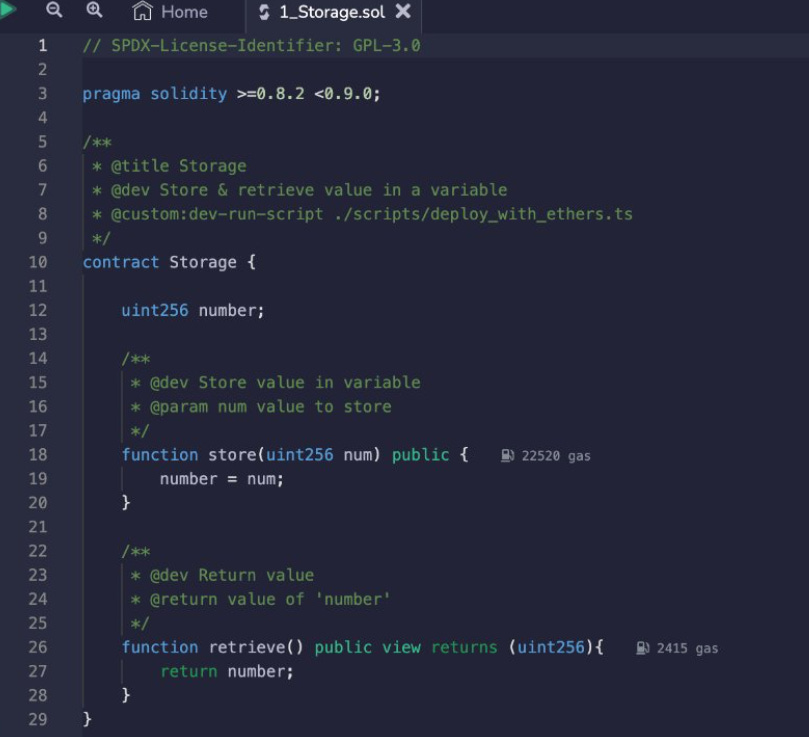Zoom in the editor font
The image size is (809, 737).
pos(94,9)
